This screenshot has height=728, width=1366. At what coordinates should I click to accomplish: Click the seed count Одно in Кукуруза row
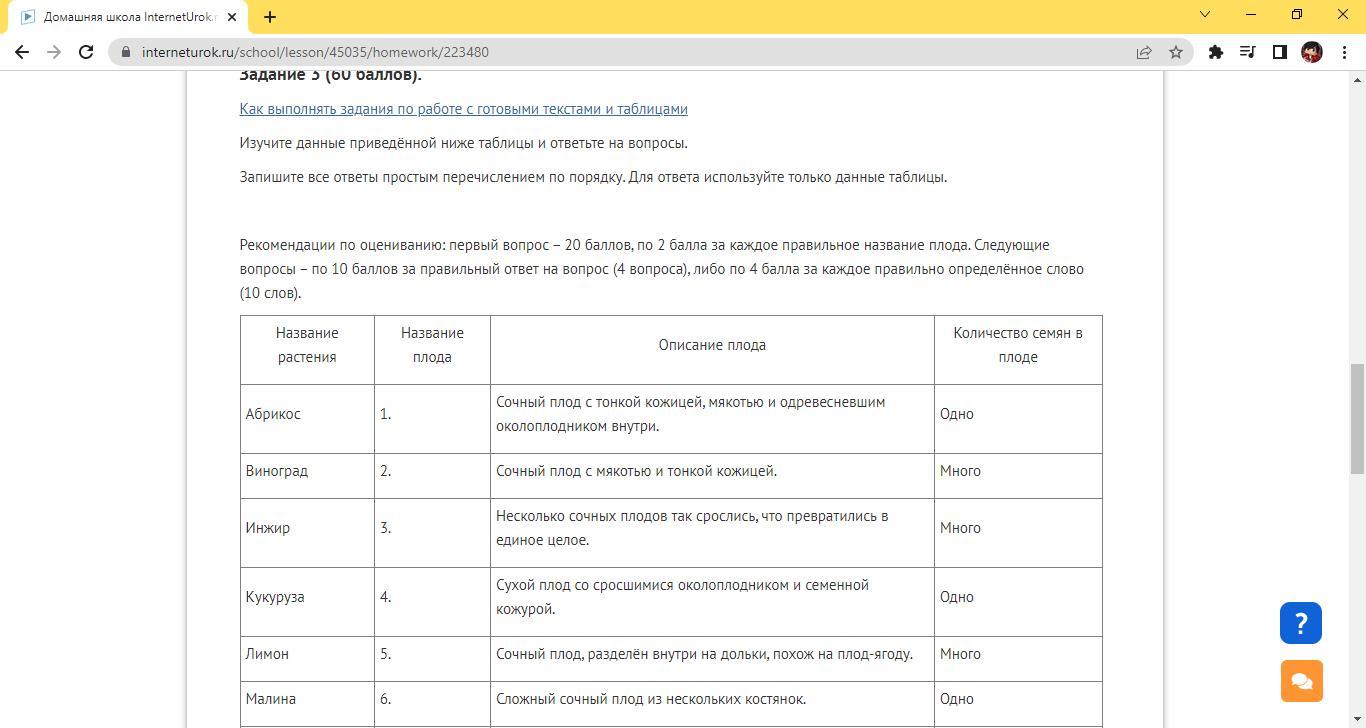pyautogui.click(x=957, y=597)
